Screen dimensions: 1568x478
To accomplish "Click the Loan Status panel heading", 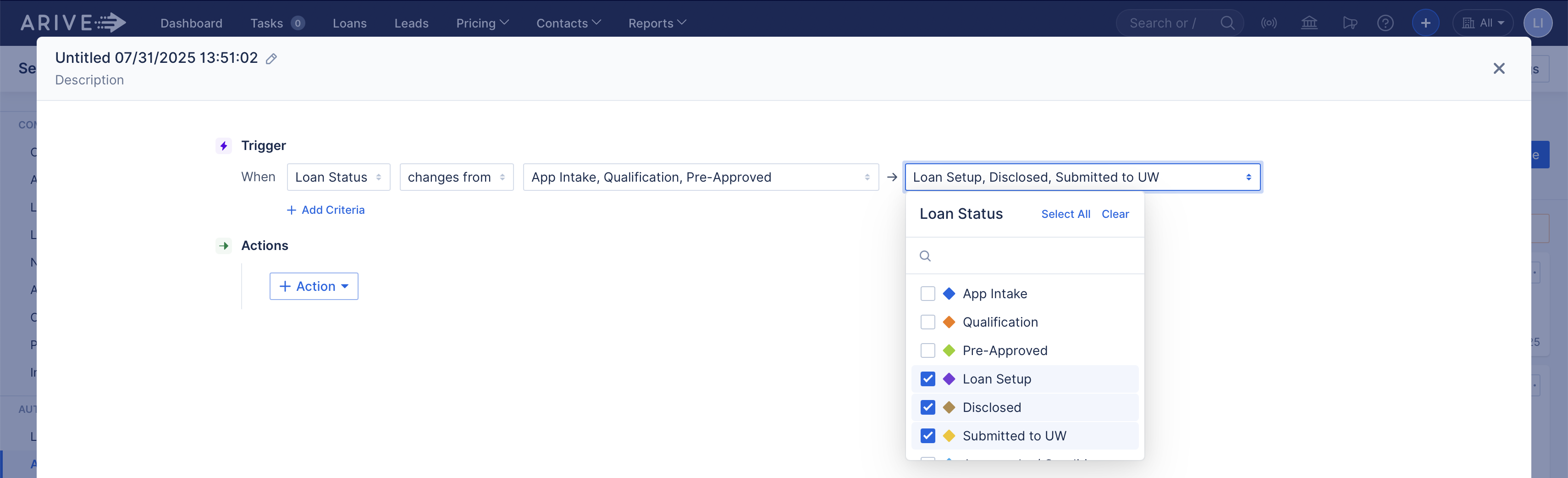I will 961,214.
